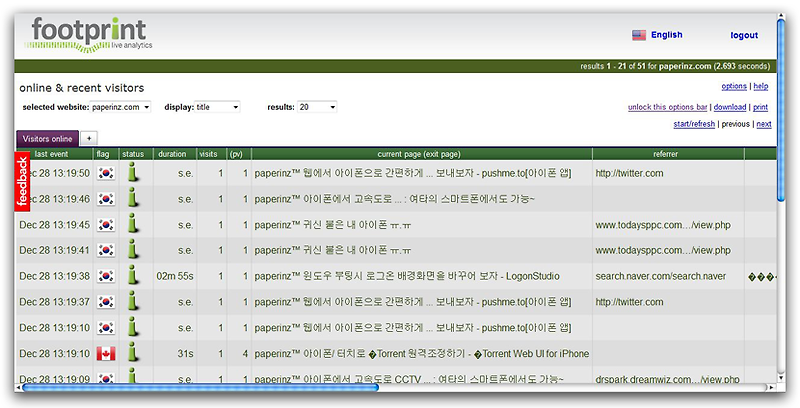Switch to the Visitors online tab

47,139
